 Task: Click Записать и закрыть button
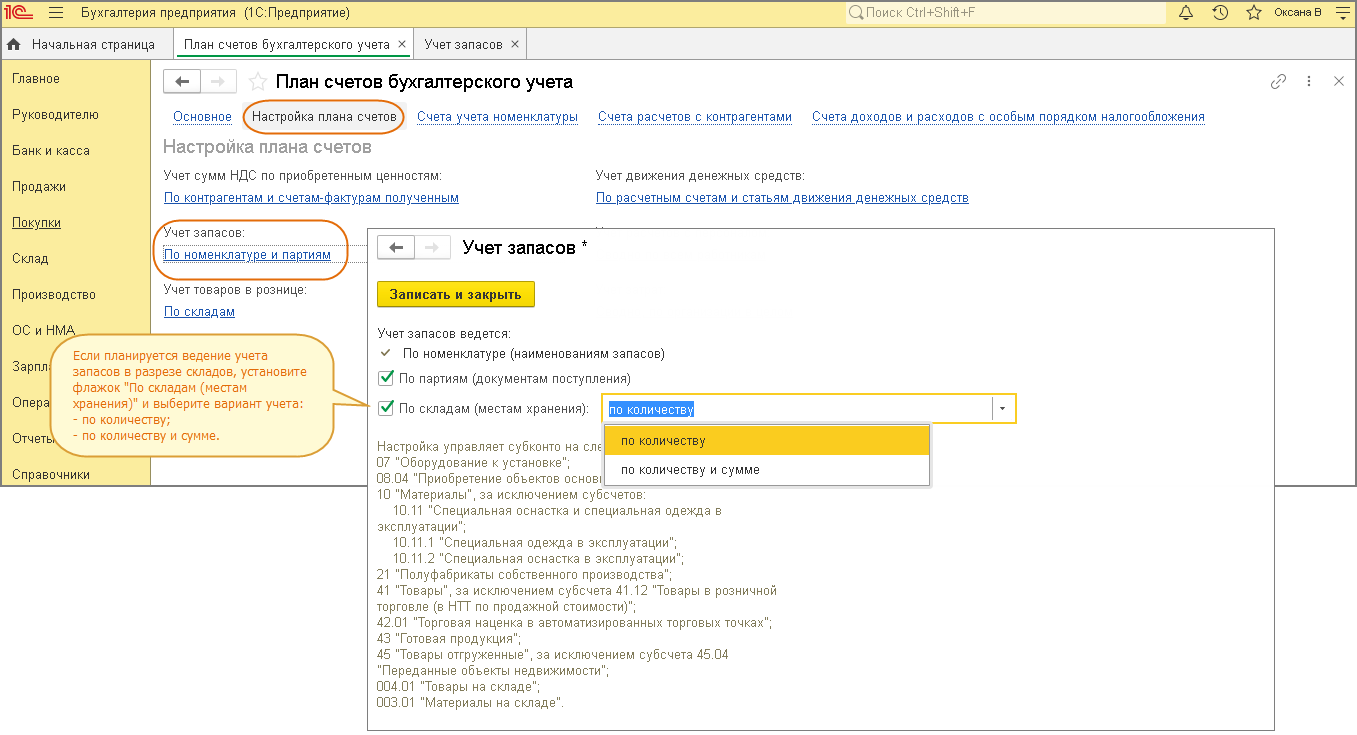[x=456, y=294]
